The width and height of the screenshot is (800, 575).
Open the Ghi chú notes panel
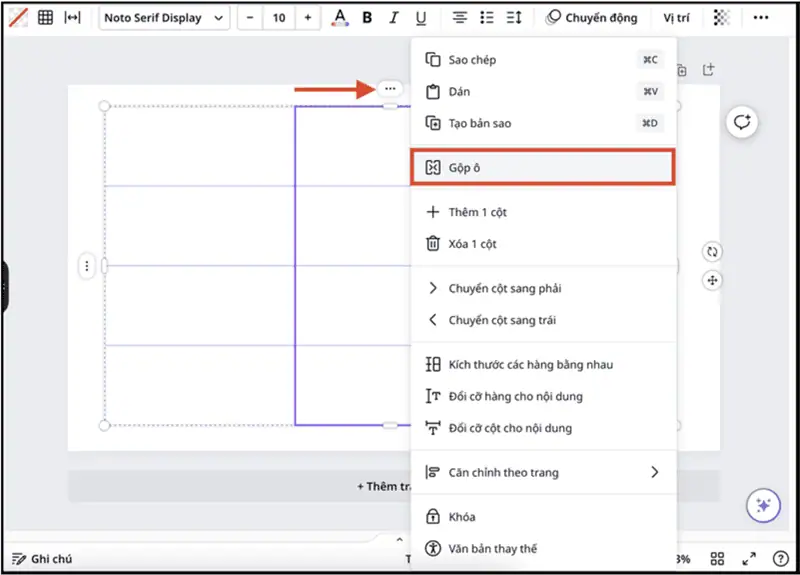pos(42,559)
